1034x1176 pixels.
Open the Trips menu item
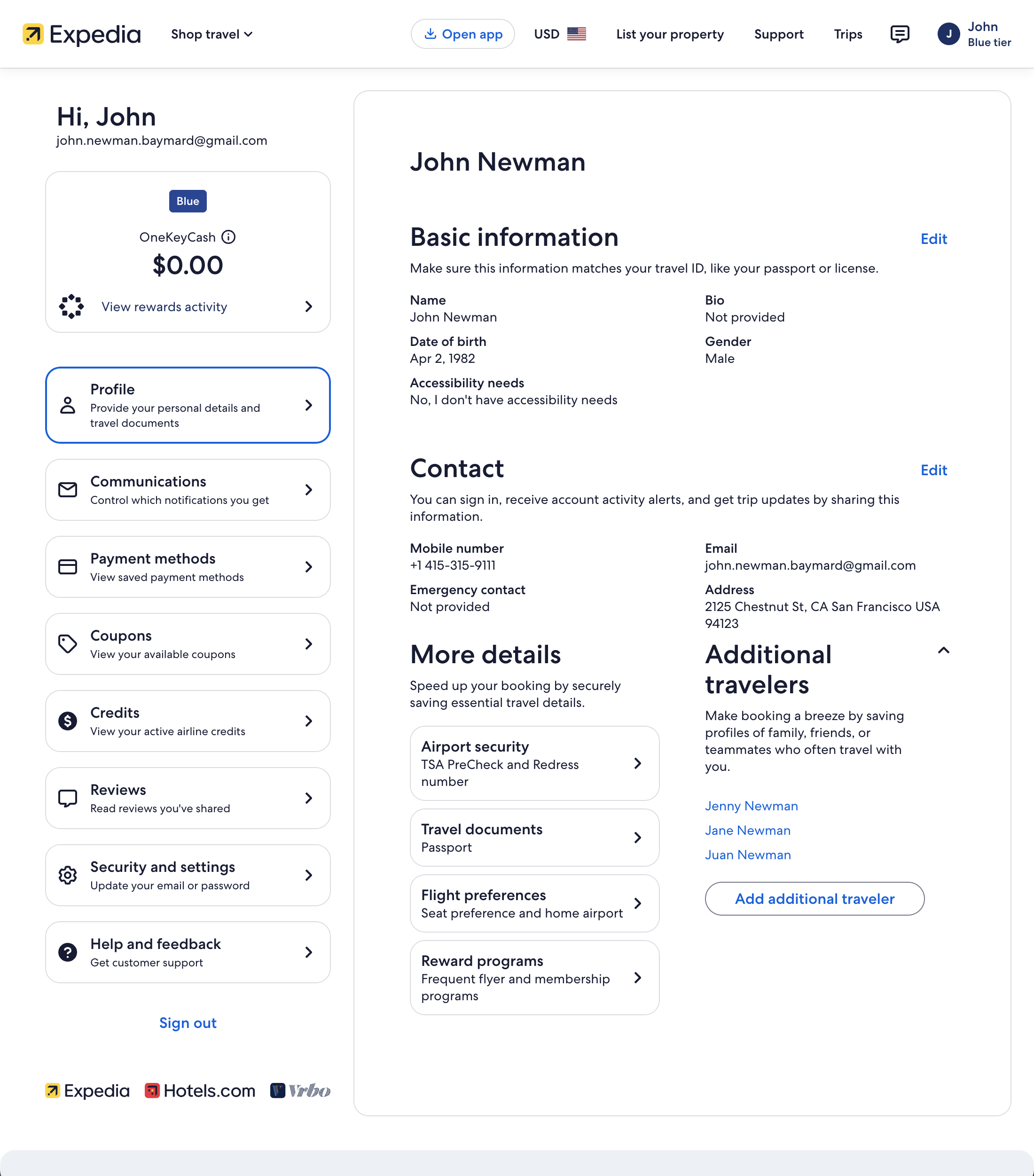click(x=847, y=34)
